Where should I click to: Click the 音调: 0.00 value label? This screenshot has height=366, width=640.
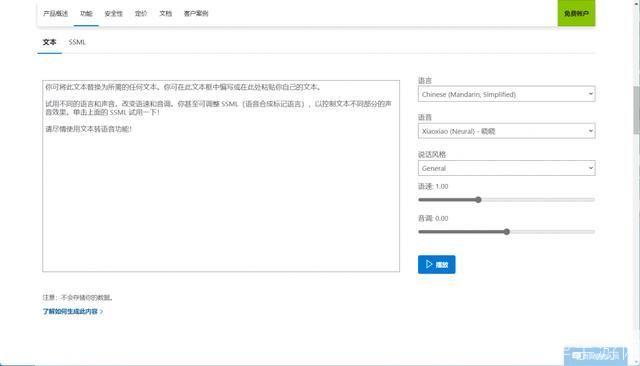point(433,218)
